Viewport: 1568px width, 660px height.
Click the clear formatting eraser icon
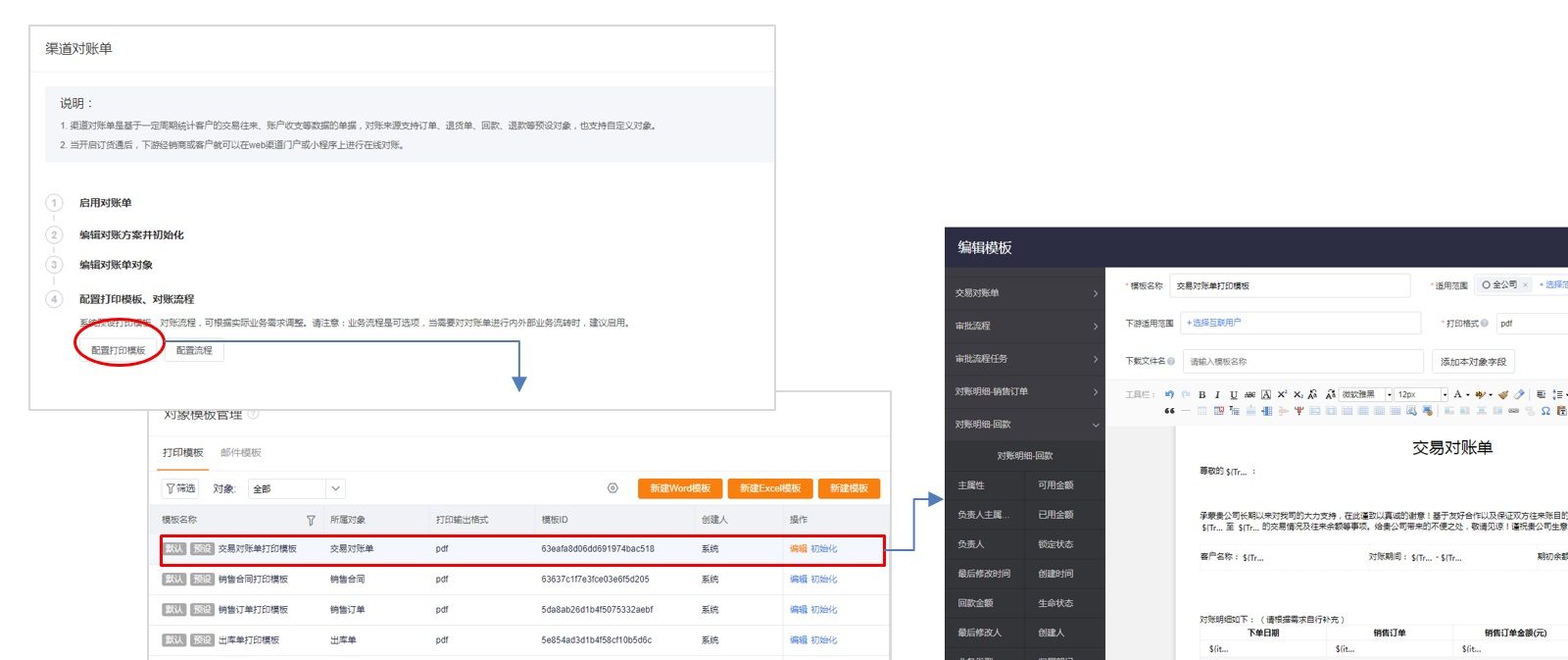point(1520,394)
